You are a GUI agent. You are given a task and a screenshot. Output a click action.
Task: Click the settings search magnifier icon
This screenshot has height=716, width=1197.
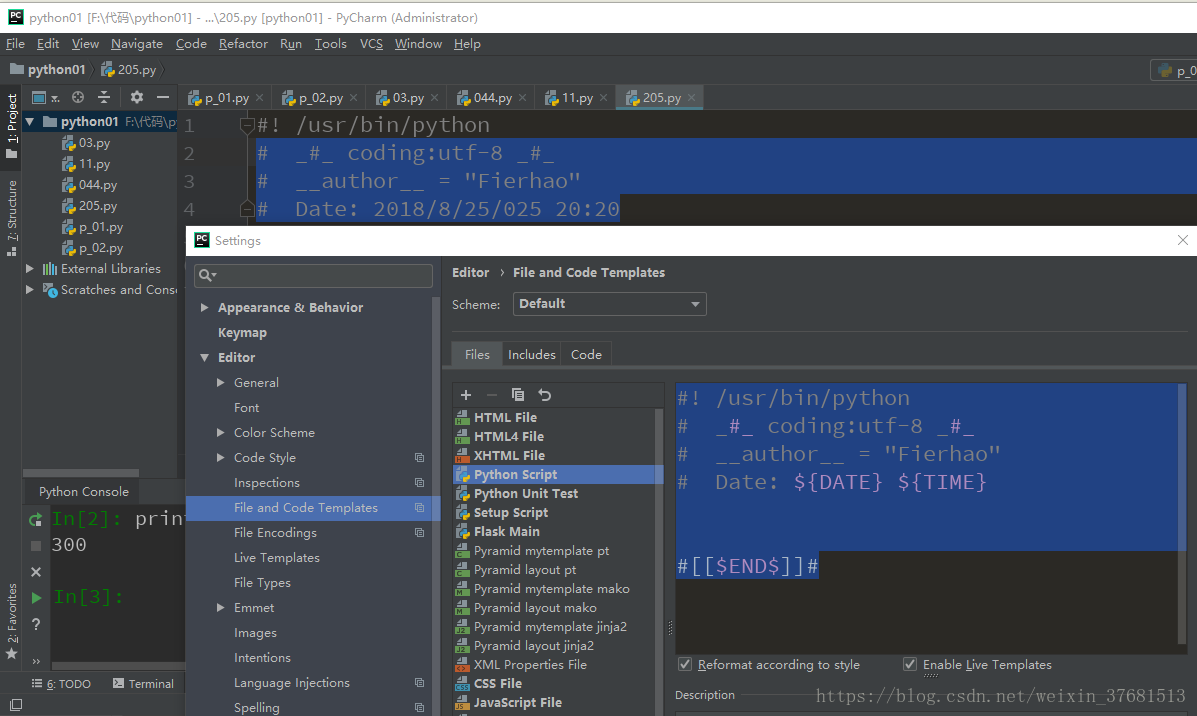[207, 275]
